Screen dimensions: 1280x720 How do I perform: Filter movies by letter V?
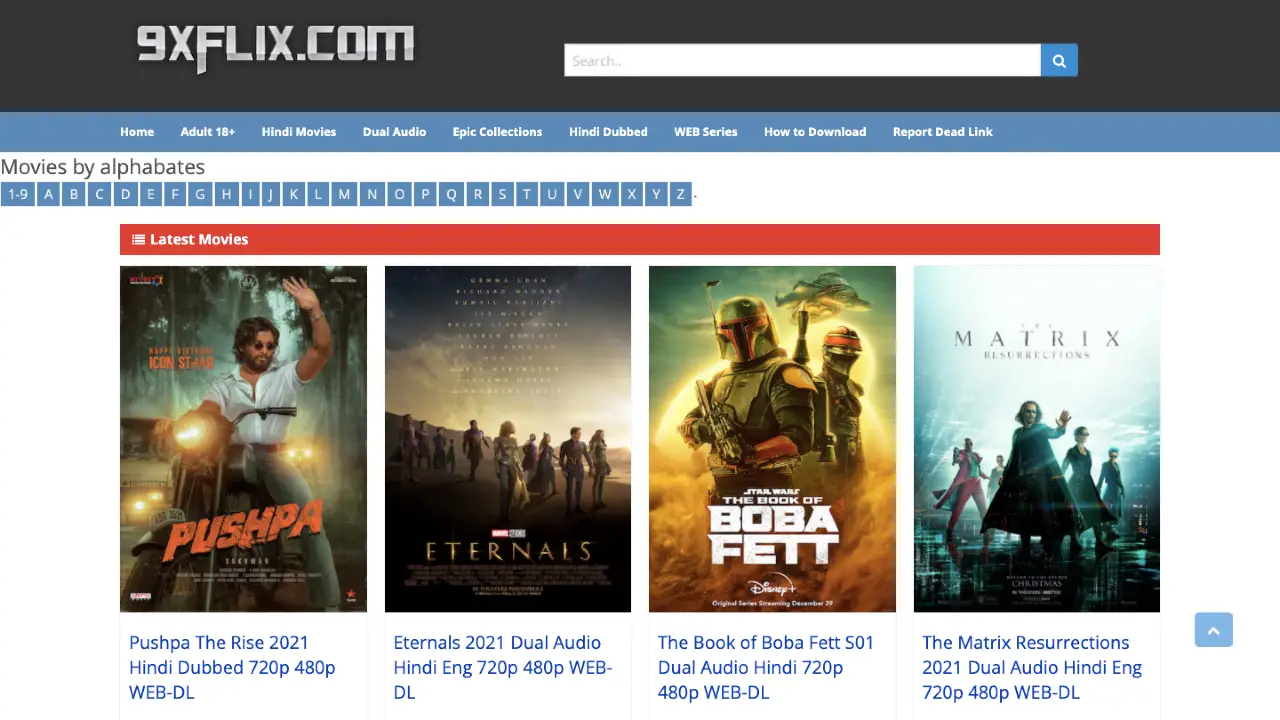click(x=577, y=194)
